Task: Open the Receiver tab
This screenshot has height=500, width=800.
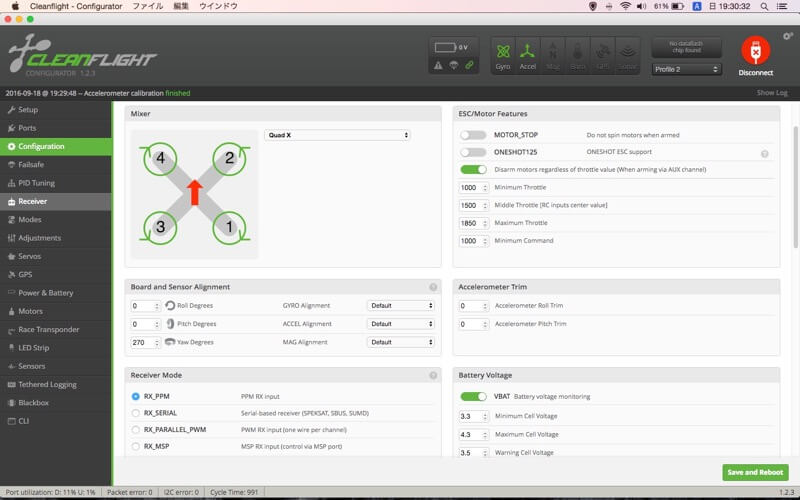Action: click(56, 202)
